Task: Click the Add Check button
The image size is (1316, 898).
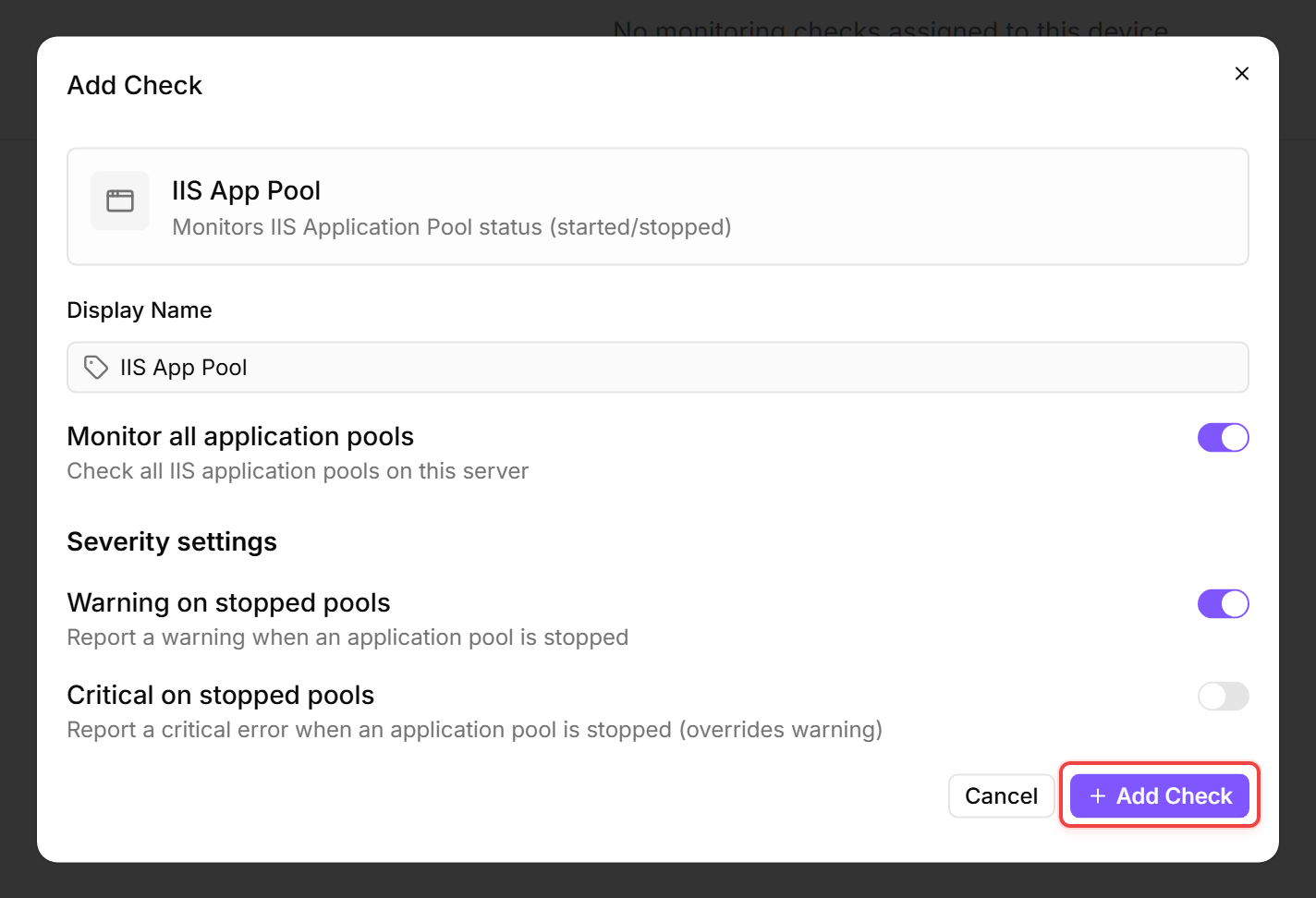Action: click(x=1160, y=795)
